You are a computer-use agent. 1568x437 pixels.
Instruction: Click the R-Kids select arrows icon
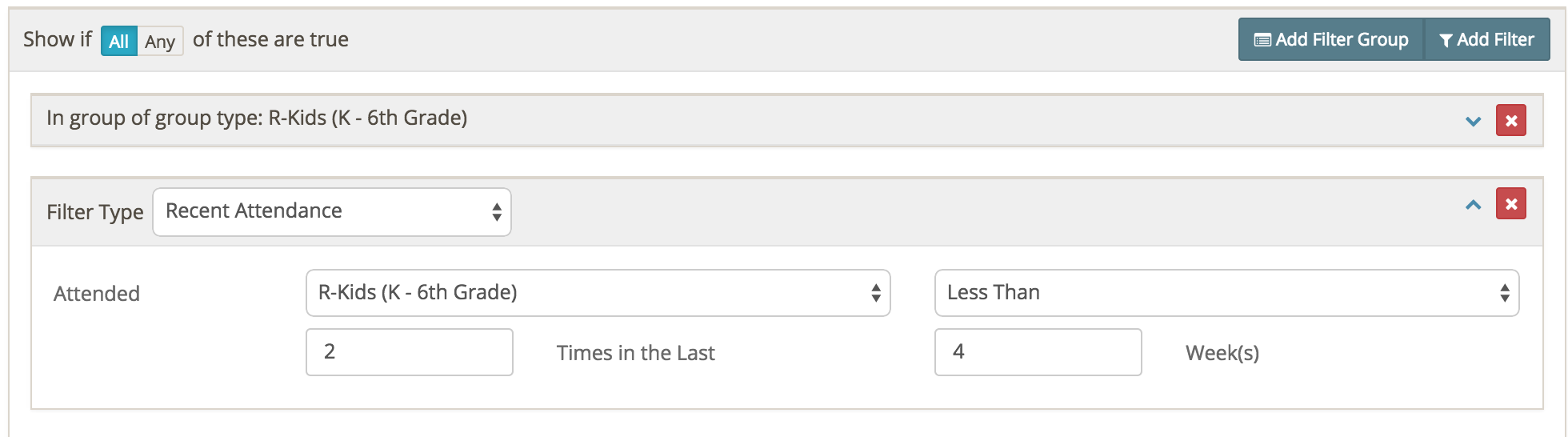876,293
